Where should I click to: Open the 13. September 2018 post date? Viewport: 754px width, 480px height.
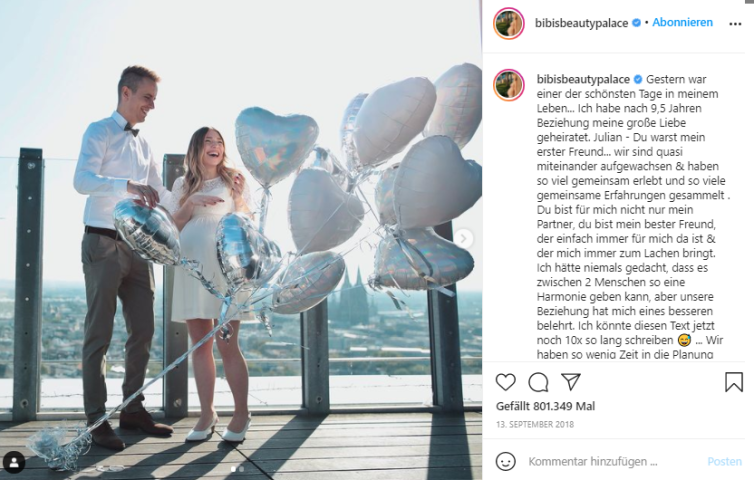tap(535, 425)
